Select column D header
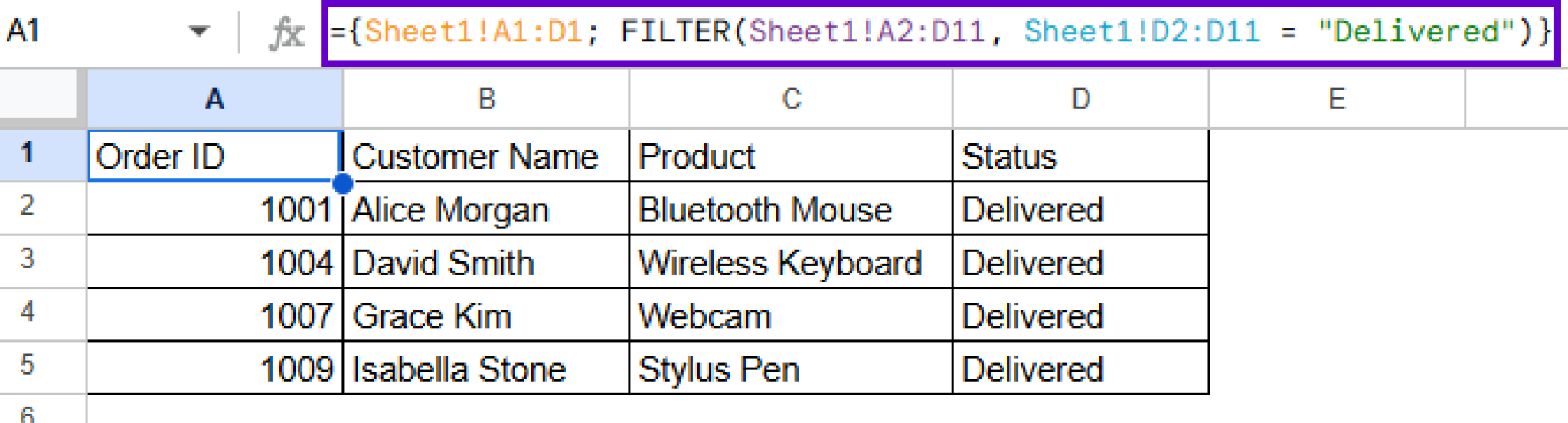Screen dimensions: 1568x423 coord(1080,99)
